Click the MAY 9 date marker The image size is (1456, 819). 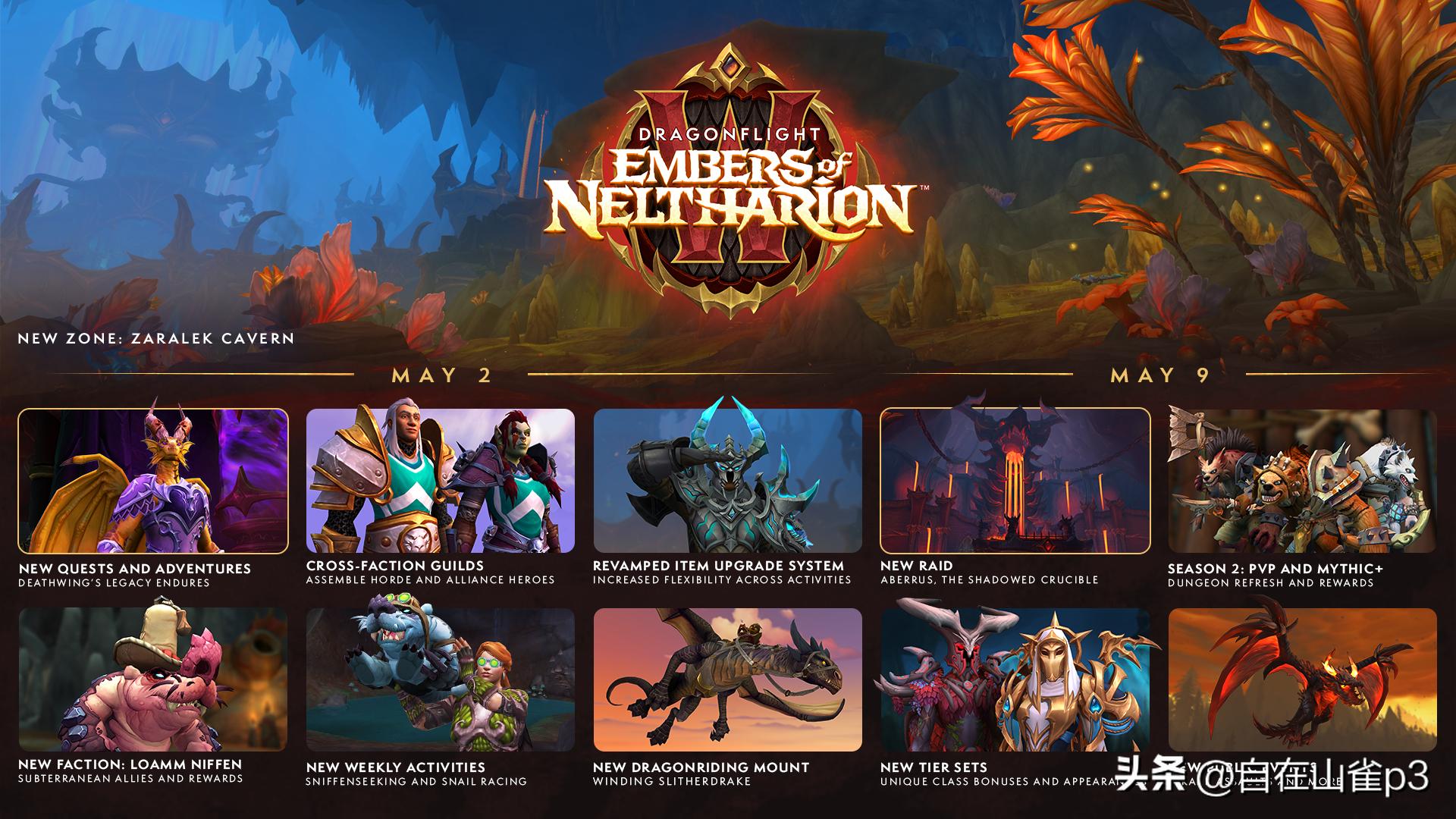coord(1161,375)
